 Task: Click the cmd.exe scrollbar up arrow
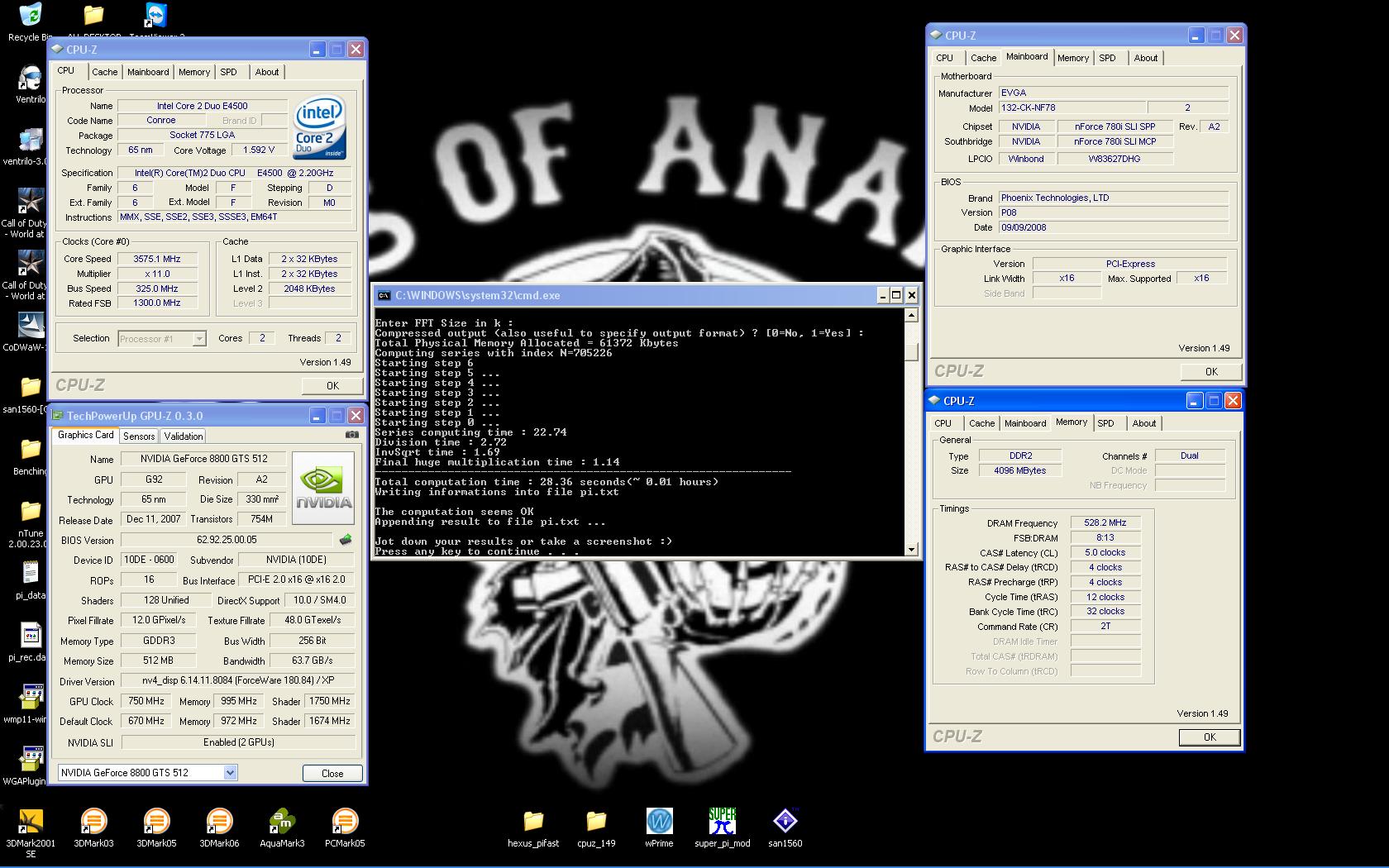pos(911,315)
